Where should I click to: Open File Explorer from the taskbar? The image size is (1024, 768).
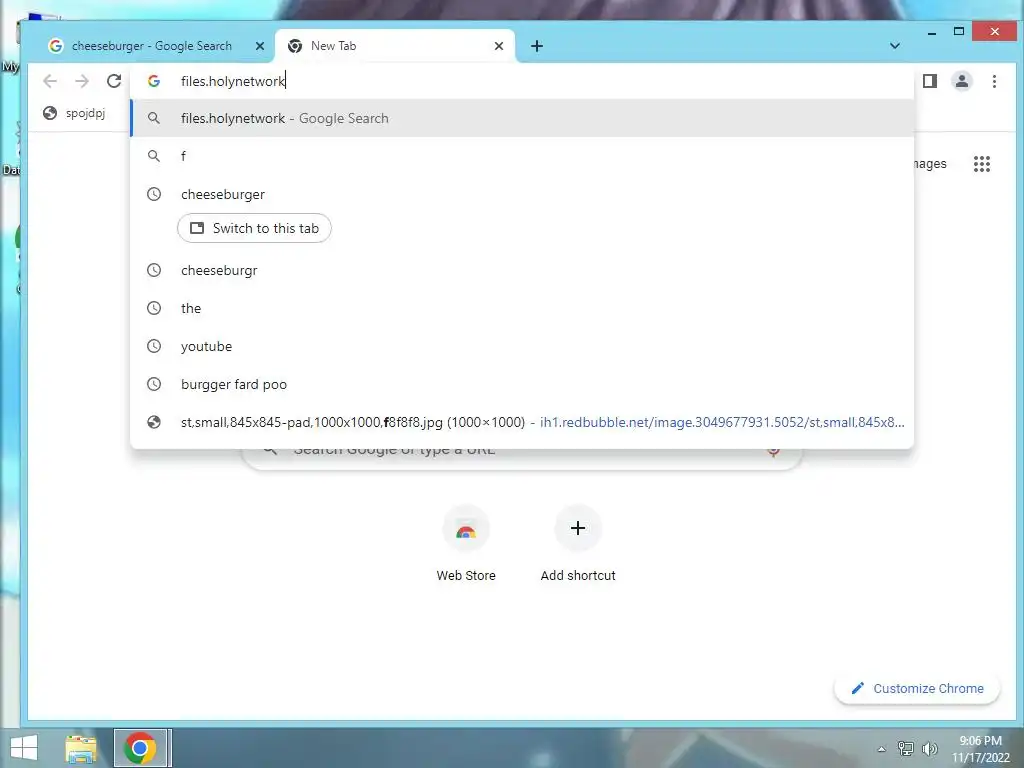point(81,748)
